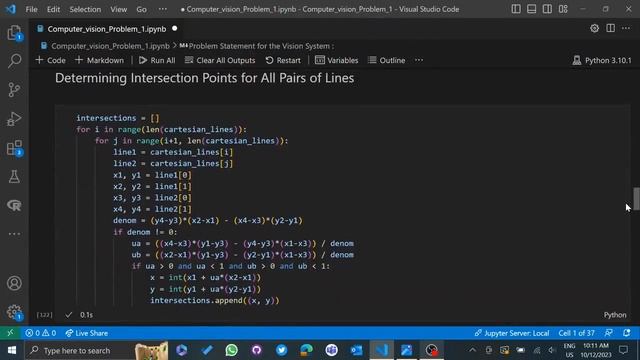Click the line denom = (y4-y3)*(x2-x1)
Screen dimensions: 640x360
208,220
